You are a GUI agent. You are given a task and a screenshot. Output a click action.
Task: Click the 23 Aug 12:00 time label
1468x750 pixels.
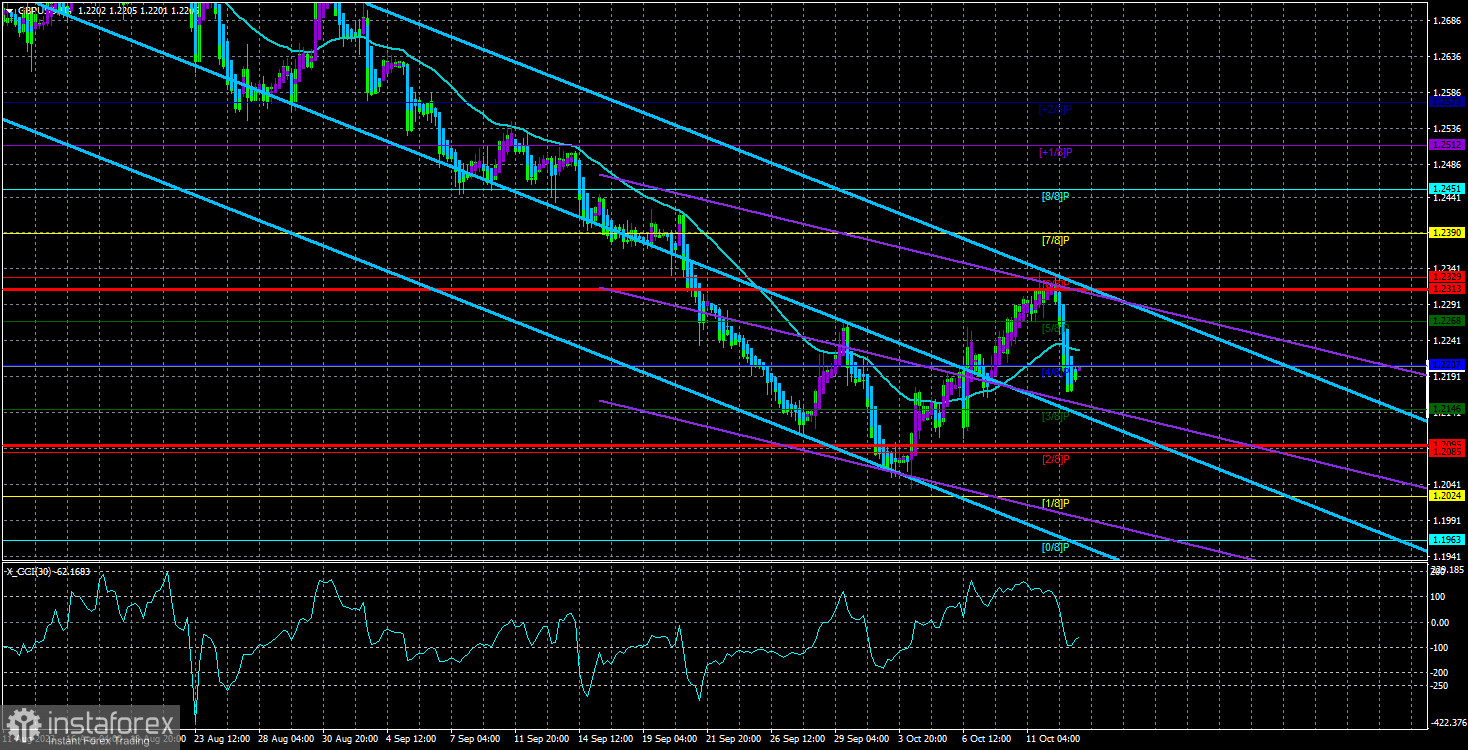(x=222, y=739)
